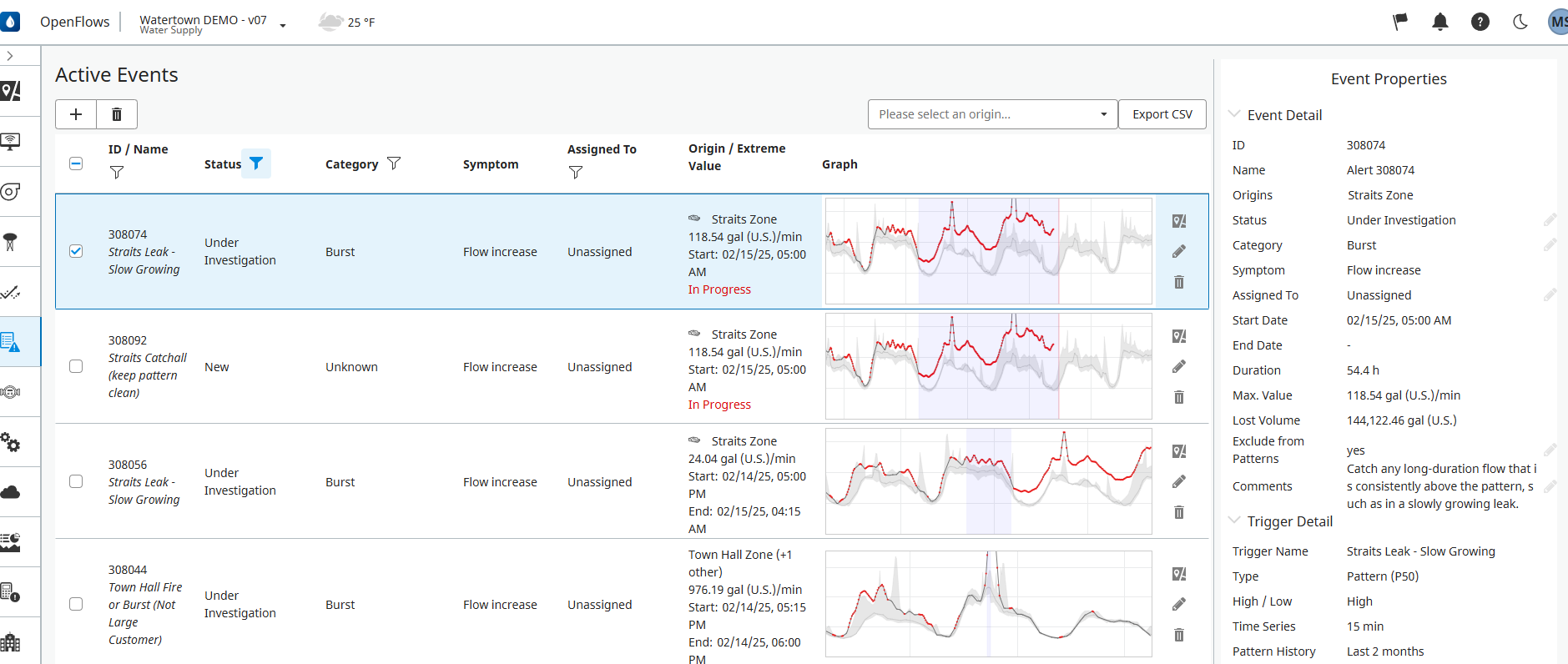Click the add new event plus button
Image resolution: width=1568 pixels, height=664 pixels.
point(76,114)
